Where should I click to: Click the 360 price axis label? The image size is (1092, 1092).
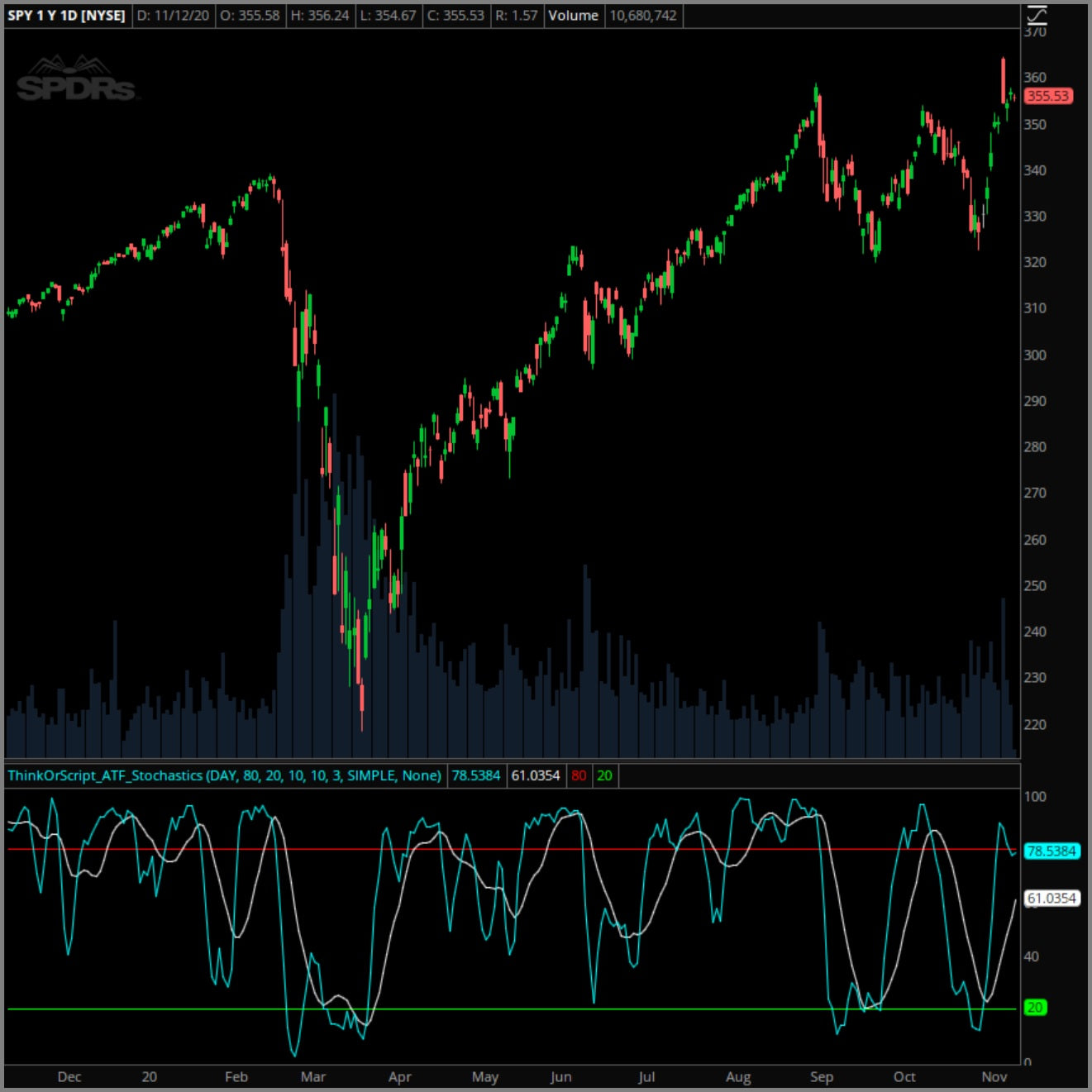click(x=1035, y=78)
